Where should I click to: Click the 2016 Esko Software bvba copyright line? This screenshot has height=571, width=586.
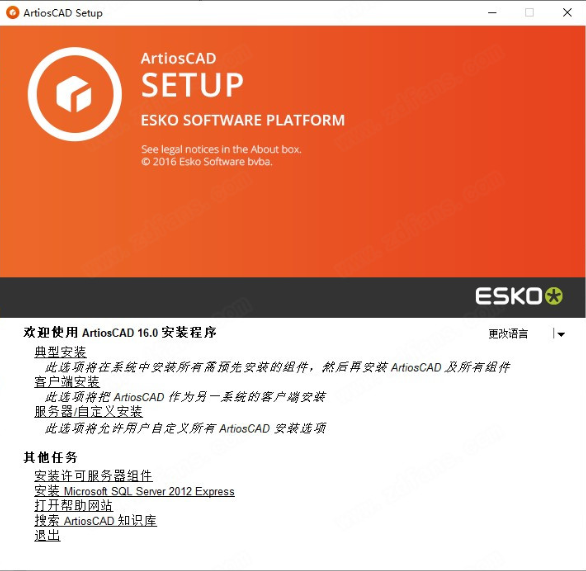(x=207, y=161)
